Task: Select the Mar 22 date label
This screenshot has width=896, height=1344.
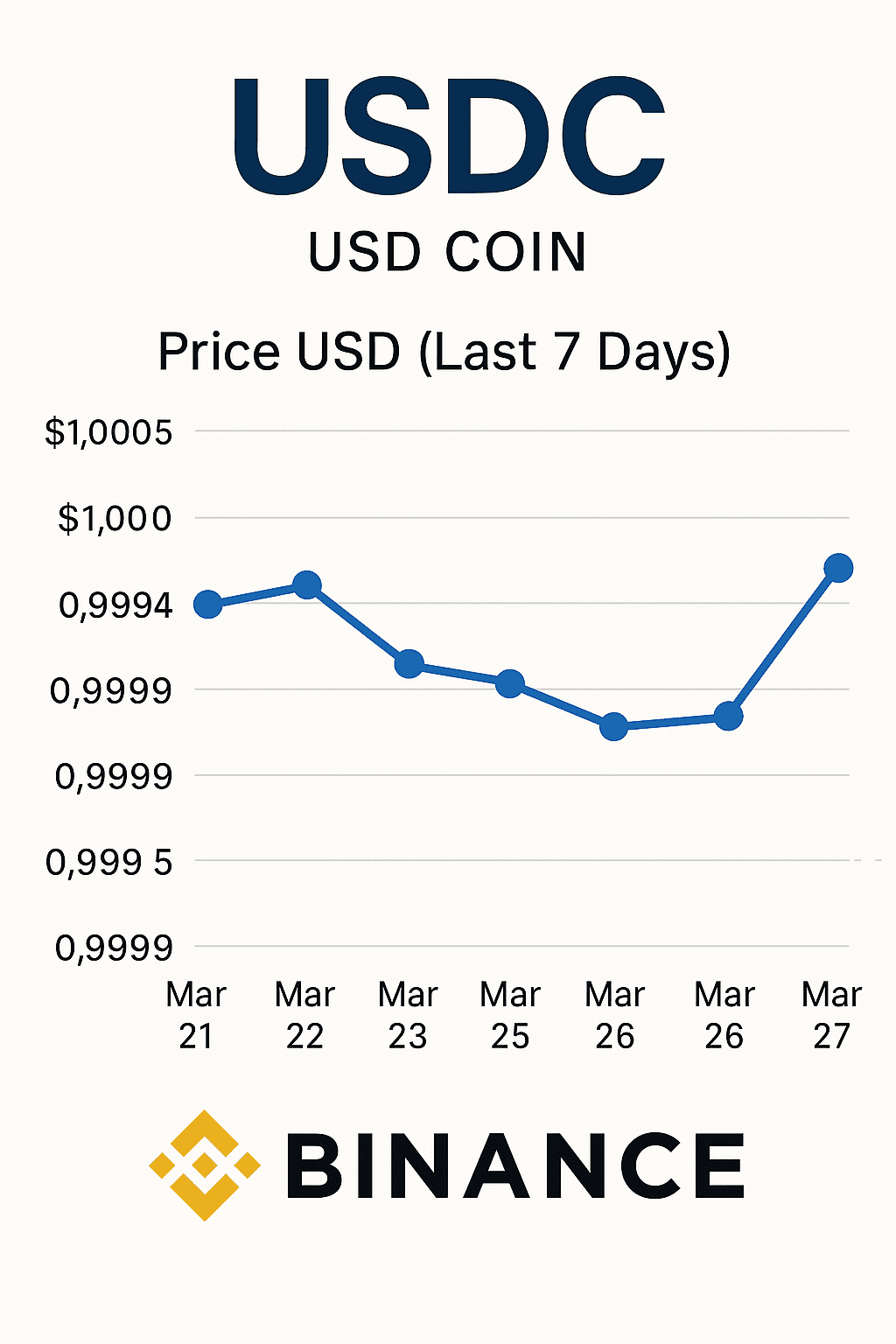Action: pyautogui.click(x=304, y=1015)
